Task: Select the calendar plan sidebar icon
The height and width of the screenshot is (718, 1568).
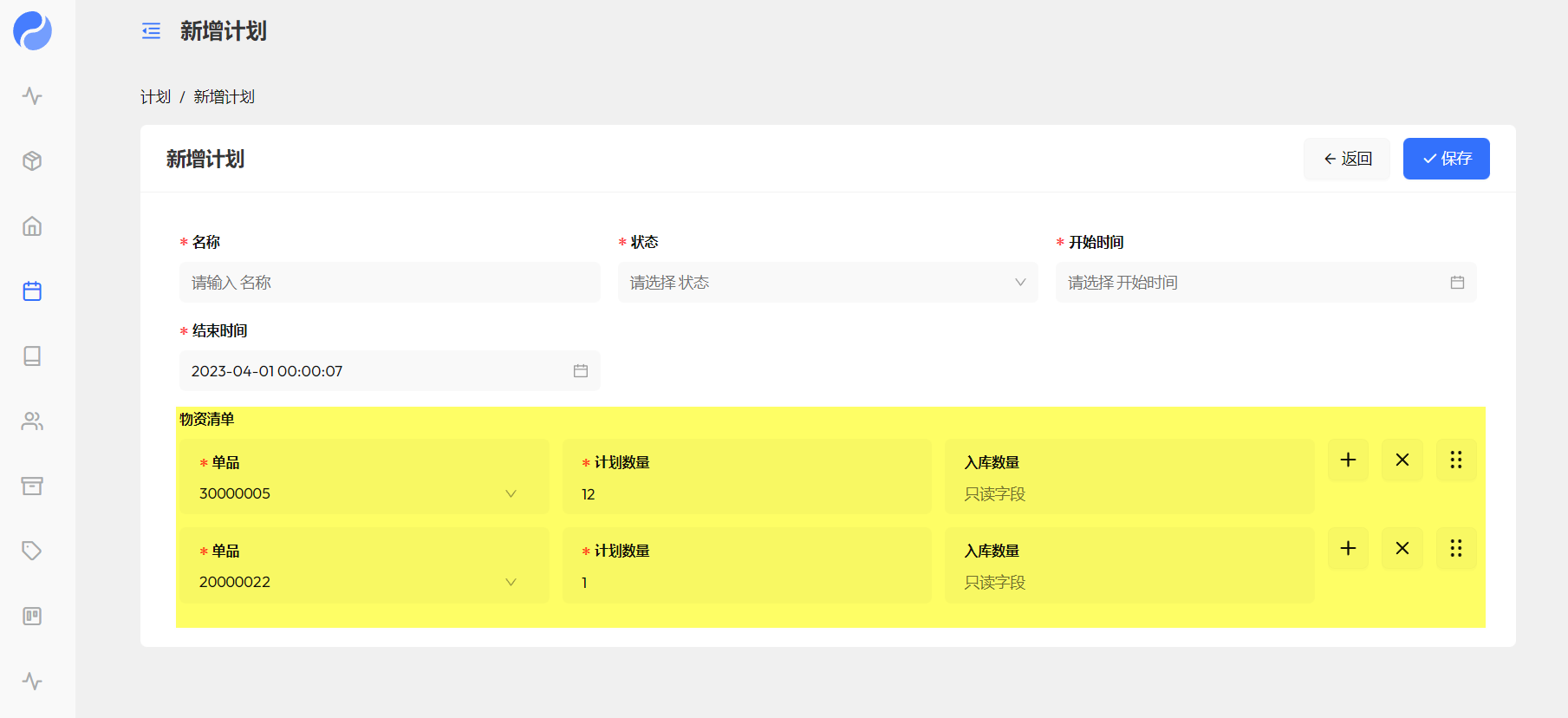Action: (x=32, y=291)
